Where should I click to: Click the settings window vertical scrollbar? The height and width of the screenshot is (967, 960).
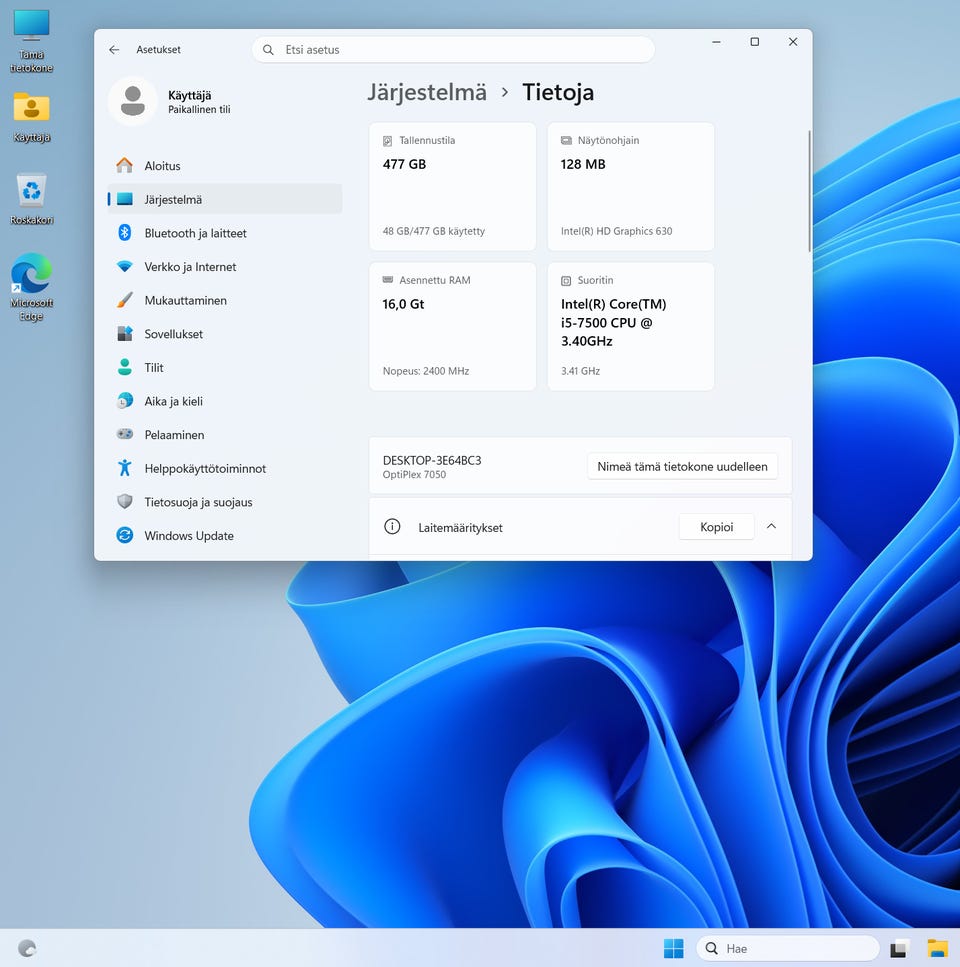(x=809, y=190)
